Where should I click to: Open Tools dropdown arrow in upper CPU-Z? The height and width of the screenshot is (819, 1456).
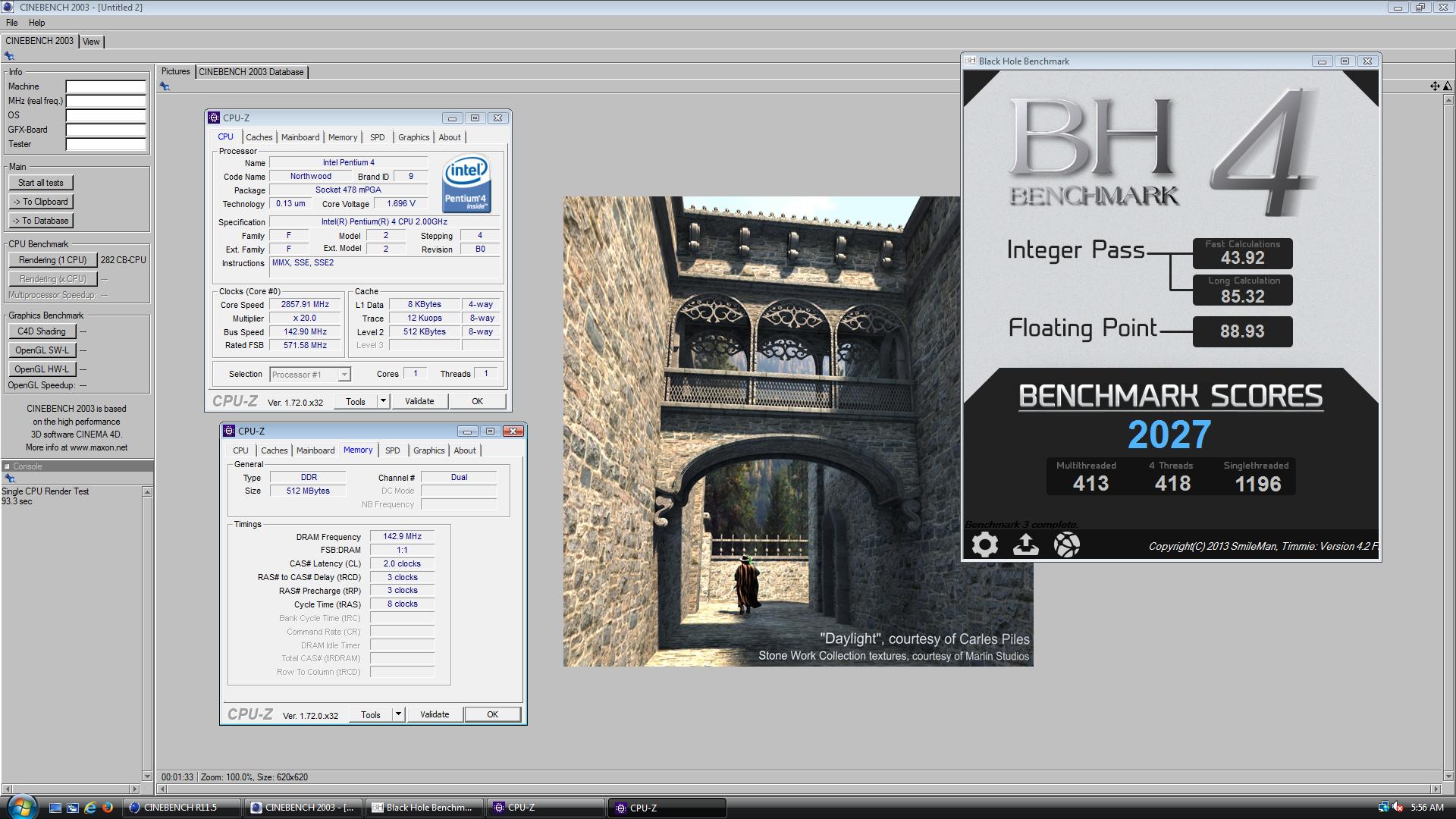click(383, 401)
